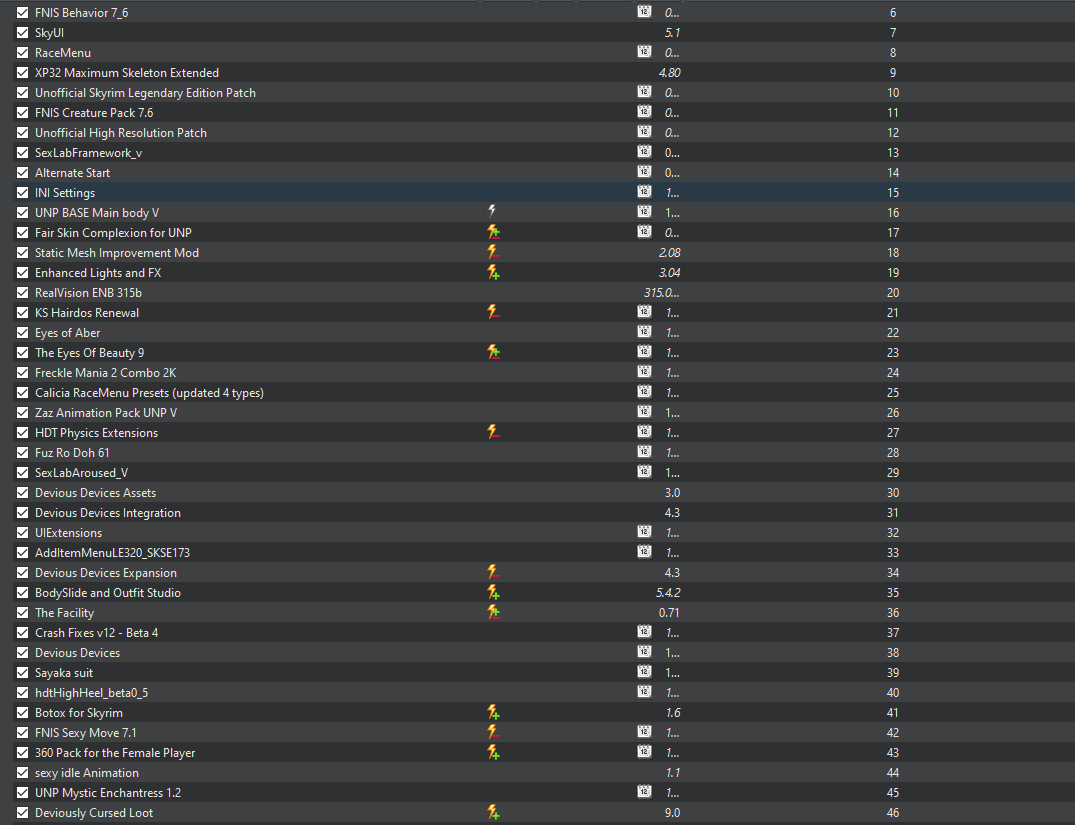The height and width of the screenshot is (825, 1075).
Task: Click the conflict icon for Deviously Cursed Loot
Action: coord(493,813)
